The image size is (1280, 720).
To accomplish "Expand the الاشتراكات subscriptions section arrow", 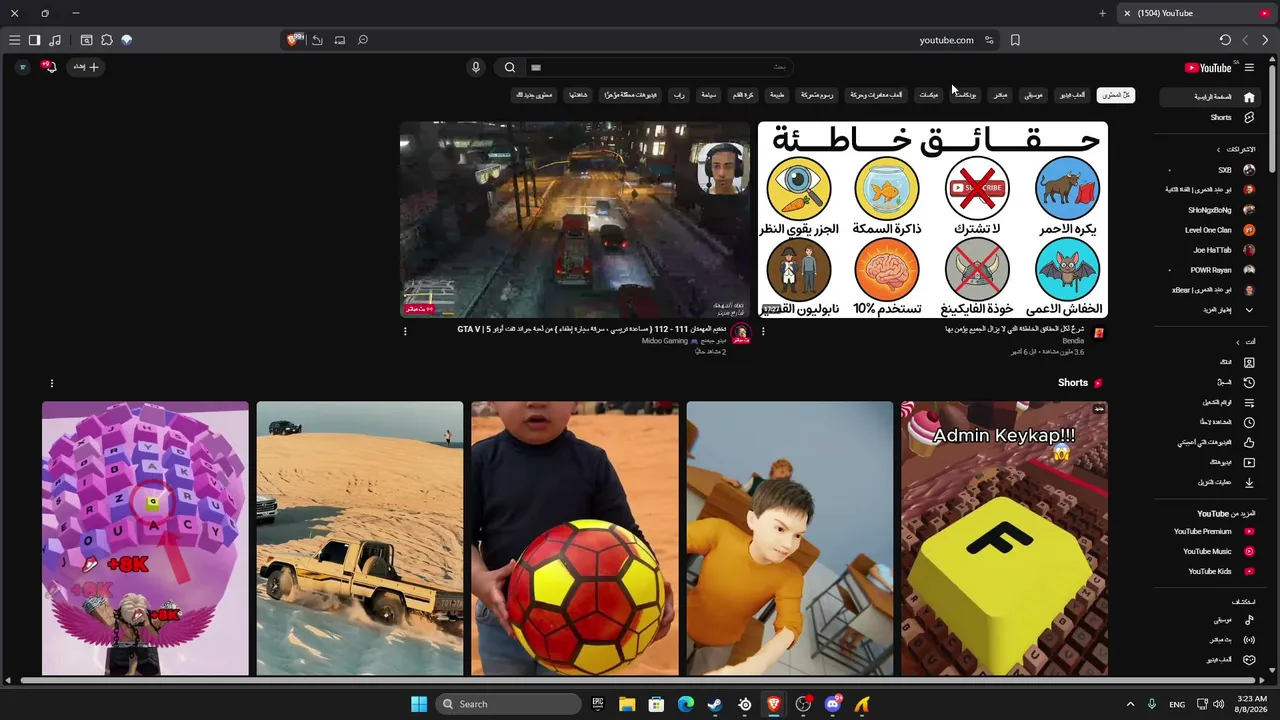I will (1218, 150).
